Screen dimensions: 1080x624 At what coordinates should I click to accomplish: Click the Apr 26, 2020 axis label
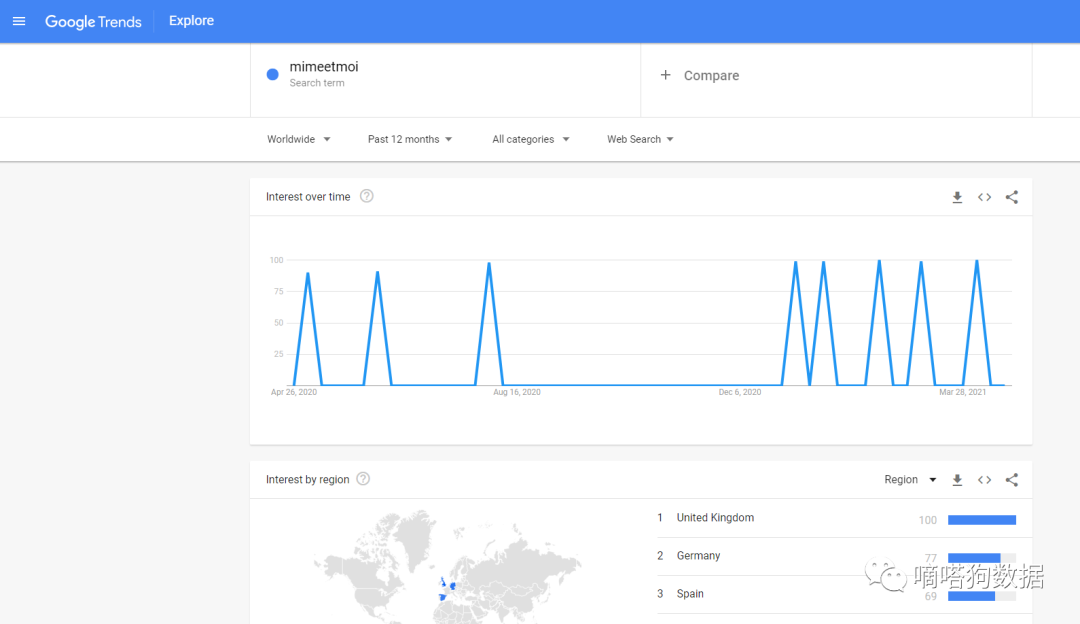click(x=294, y=392)
